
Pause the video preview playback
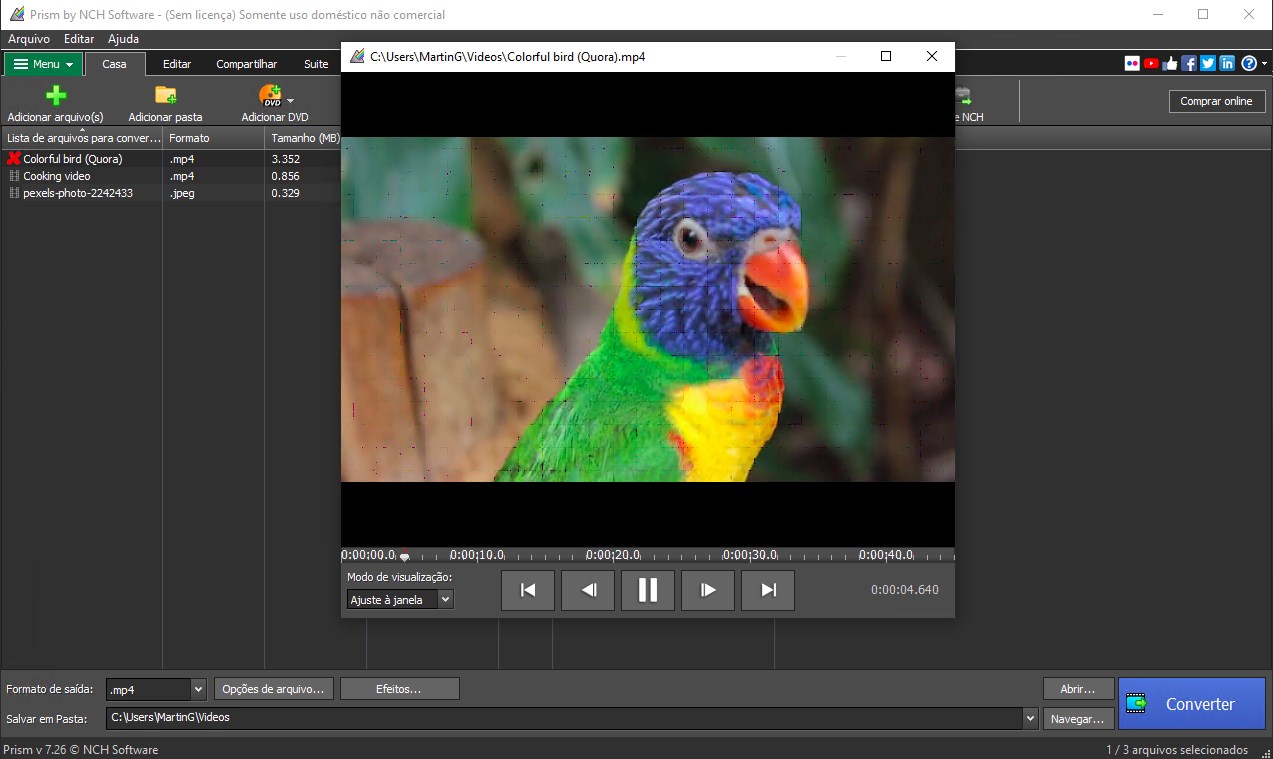[648, 590]
